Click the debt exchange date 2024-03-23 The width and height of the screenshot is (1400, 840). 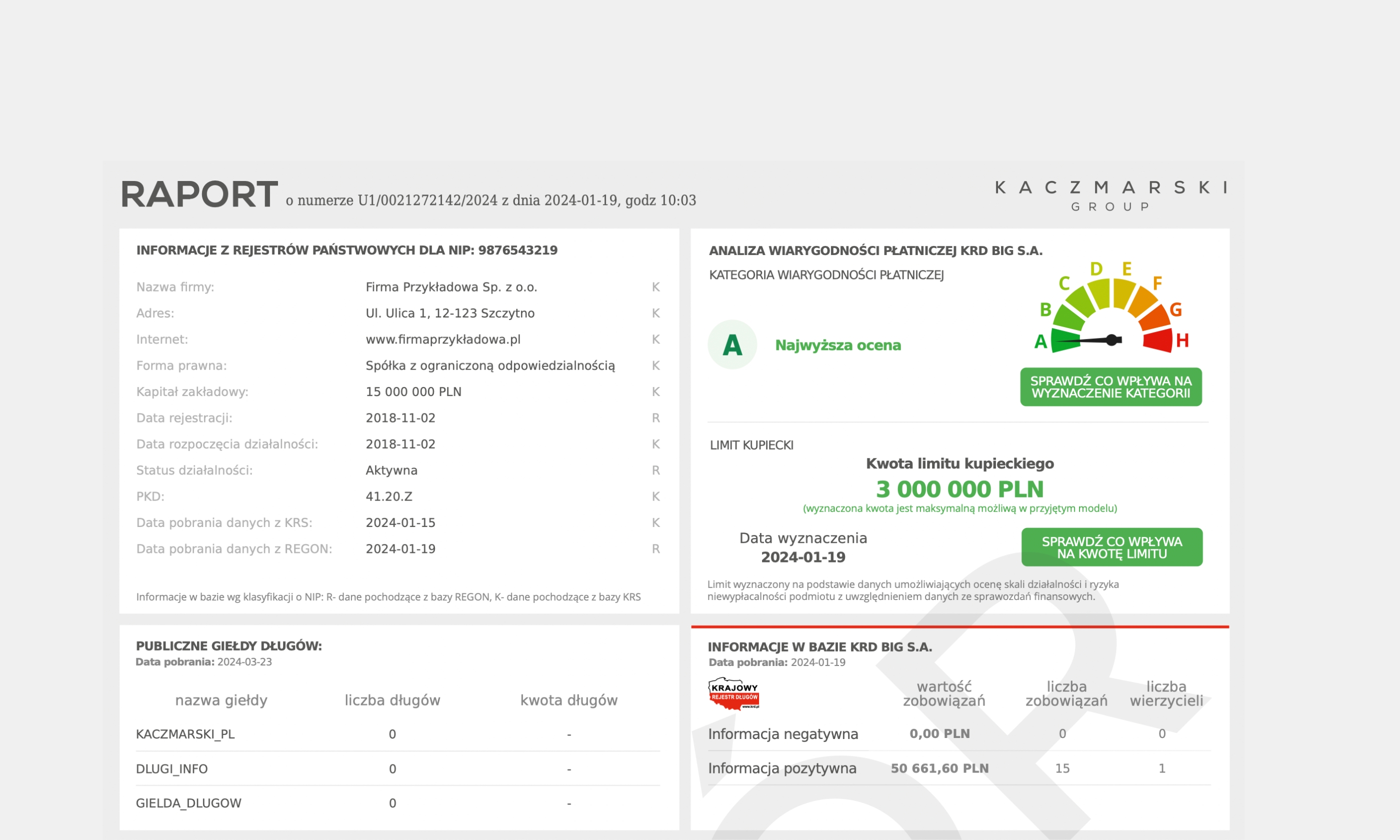[x=245, y=661]
